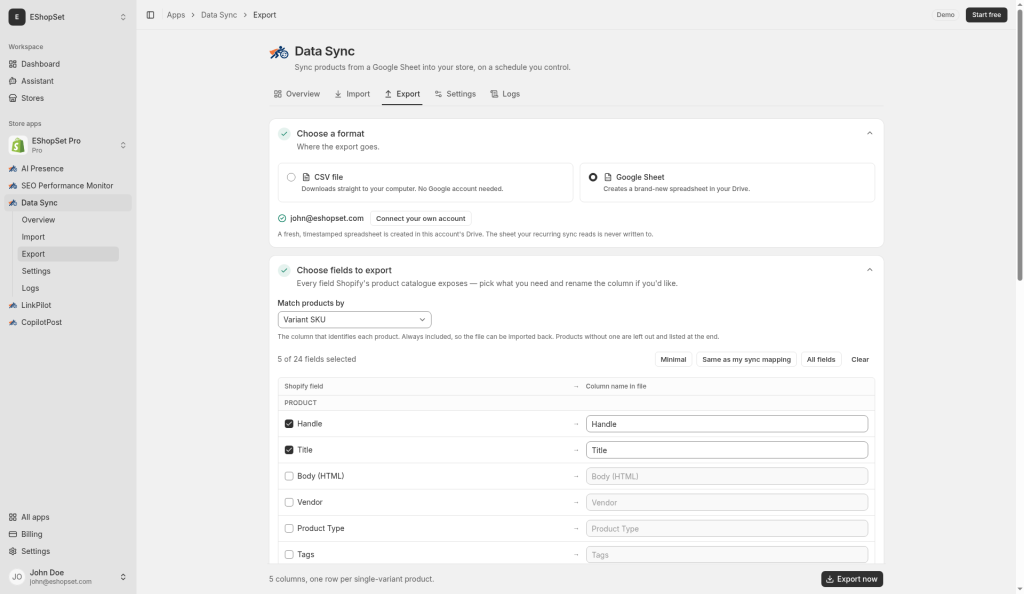Viewport: 1024px width, 594px height.
Task: Click the CopilotPost app icon
Action: [12, 322]
